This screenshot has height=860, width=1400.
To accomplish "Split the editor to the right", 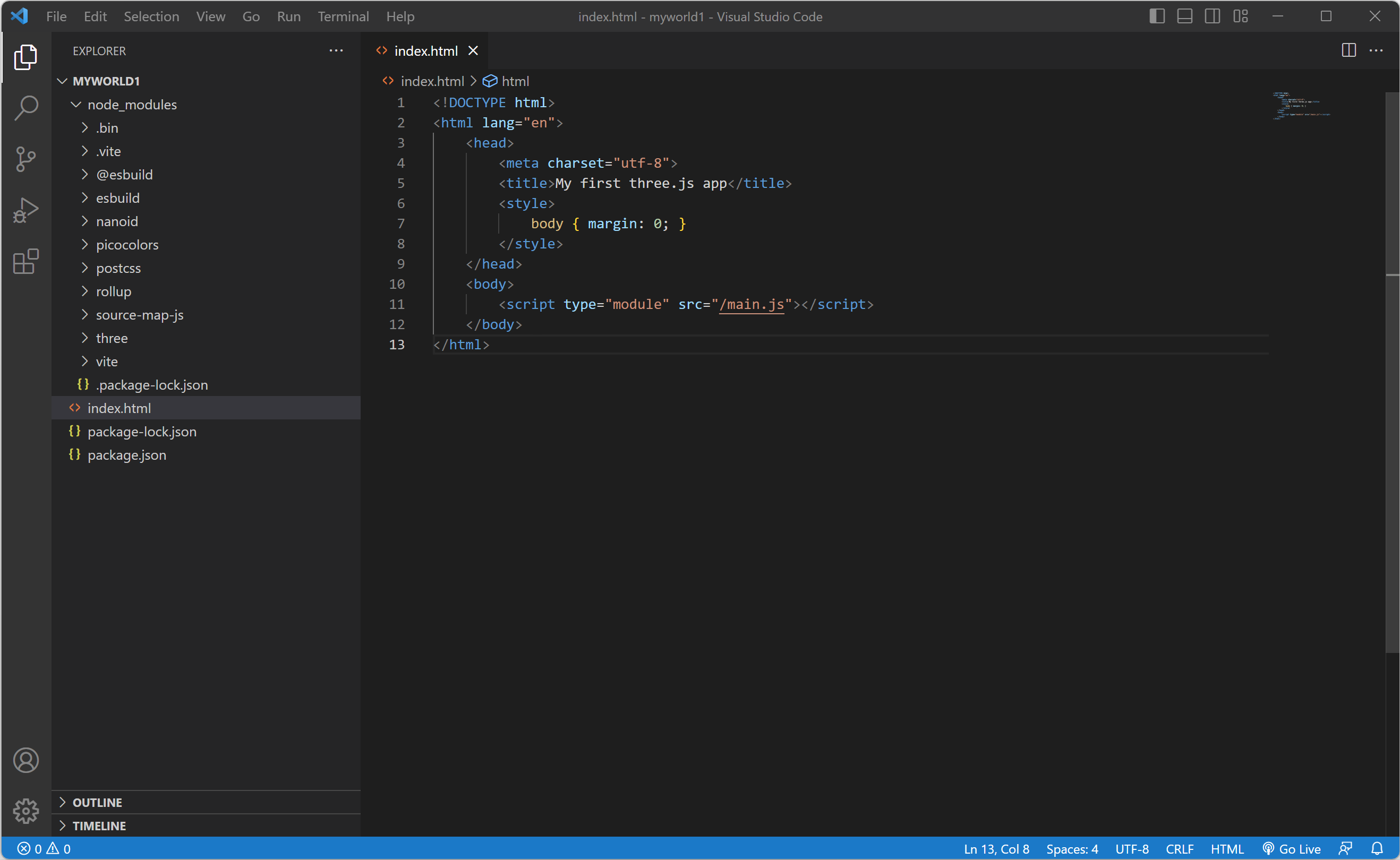I will 1348,50.
